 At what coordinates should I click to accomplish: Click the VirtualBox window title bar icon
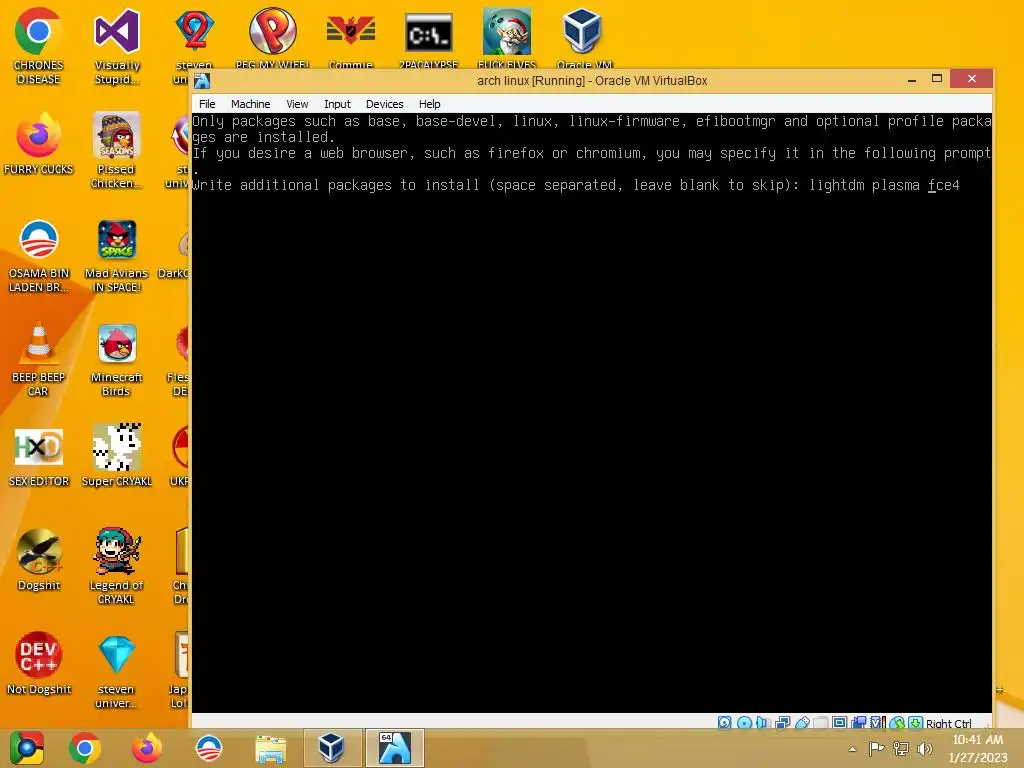click(x=202, y=81)
